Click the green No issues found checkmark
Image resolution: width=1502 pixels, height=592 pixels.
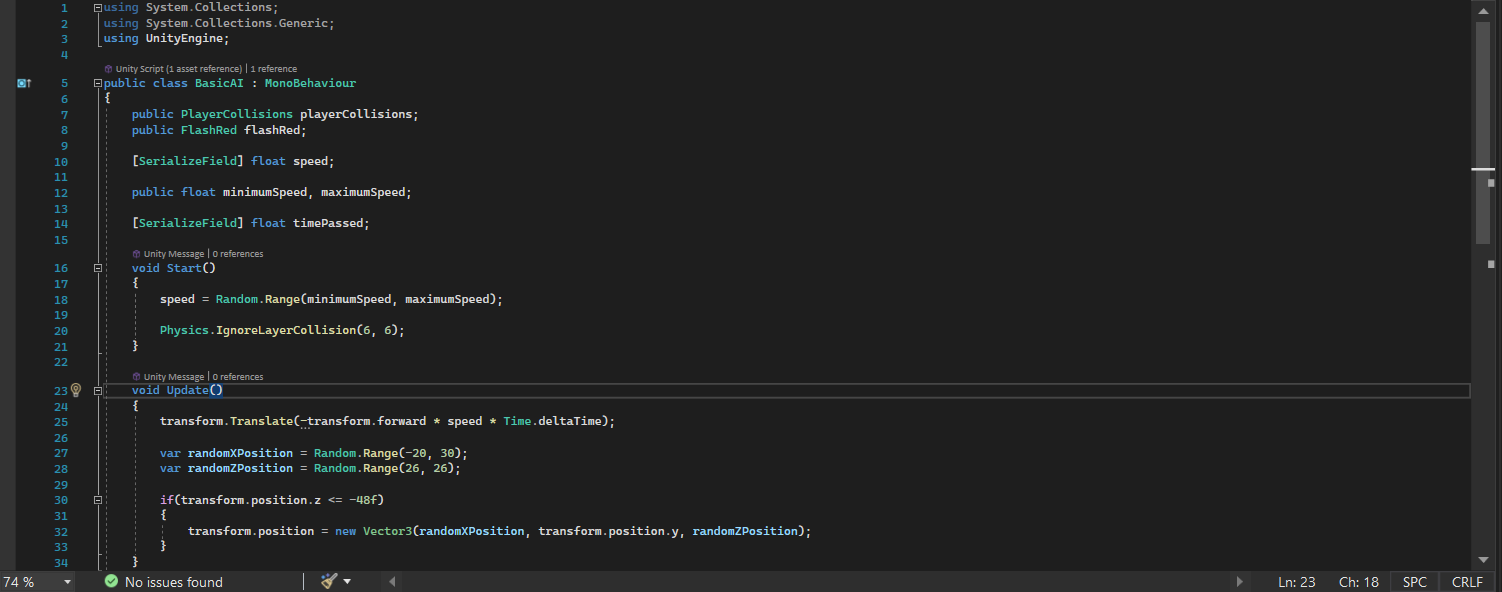pyautogui.click(x=111, y=582)
